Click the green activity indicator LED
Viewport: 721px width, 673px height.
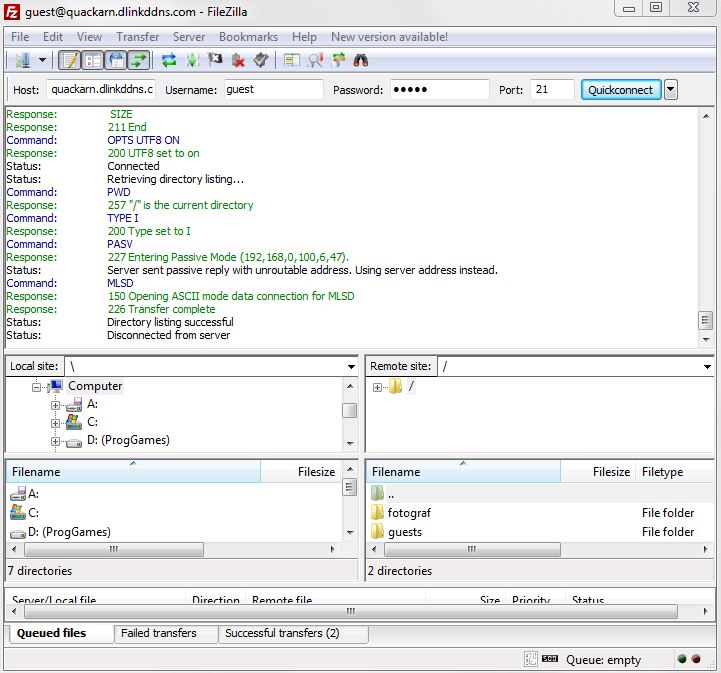pyautogui.click(x=682, y=659)
